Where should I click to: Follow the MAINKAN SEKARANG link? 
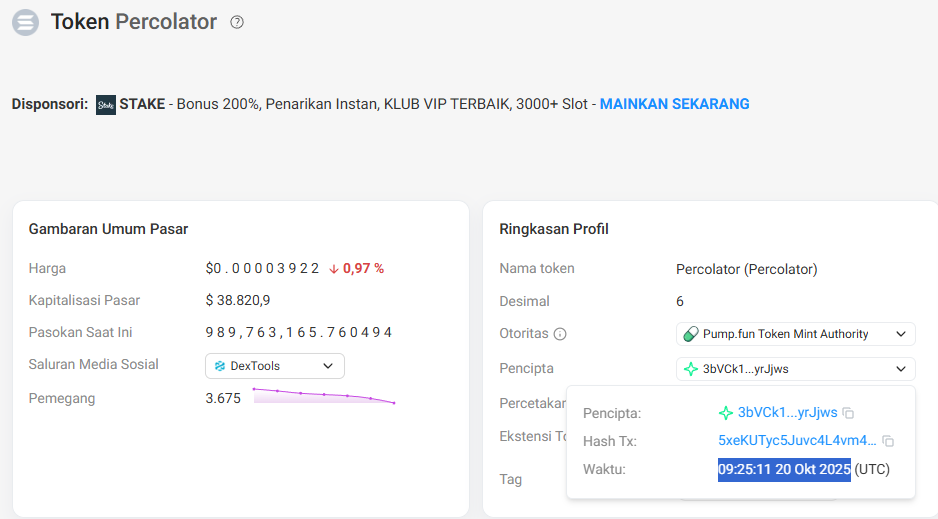(x=674, y=104)
